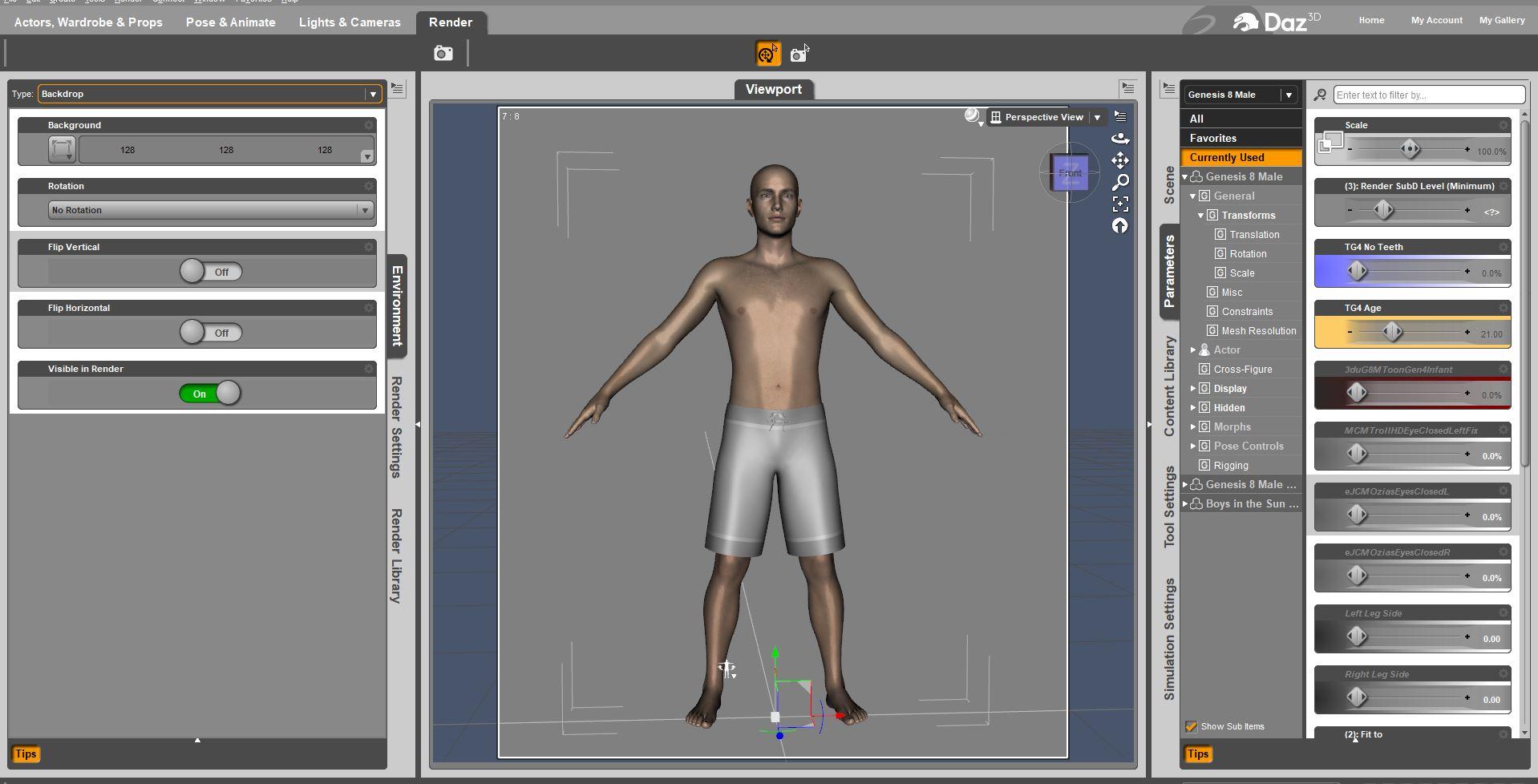
Task: Open the Parameters pane options menu icon
Action: (1168, 88)
